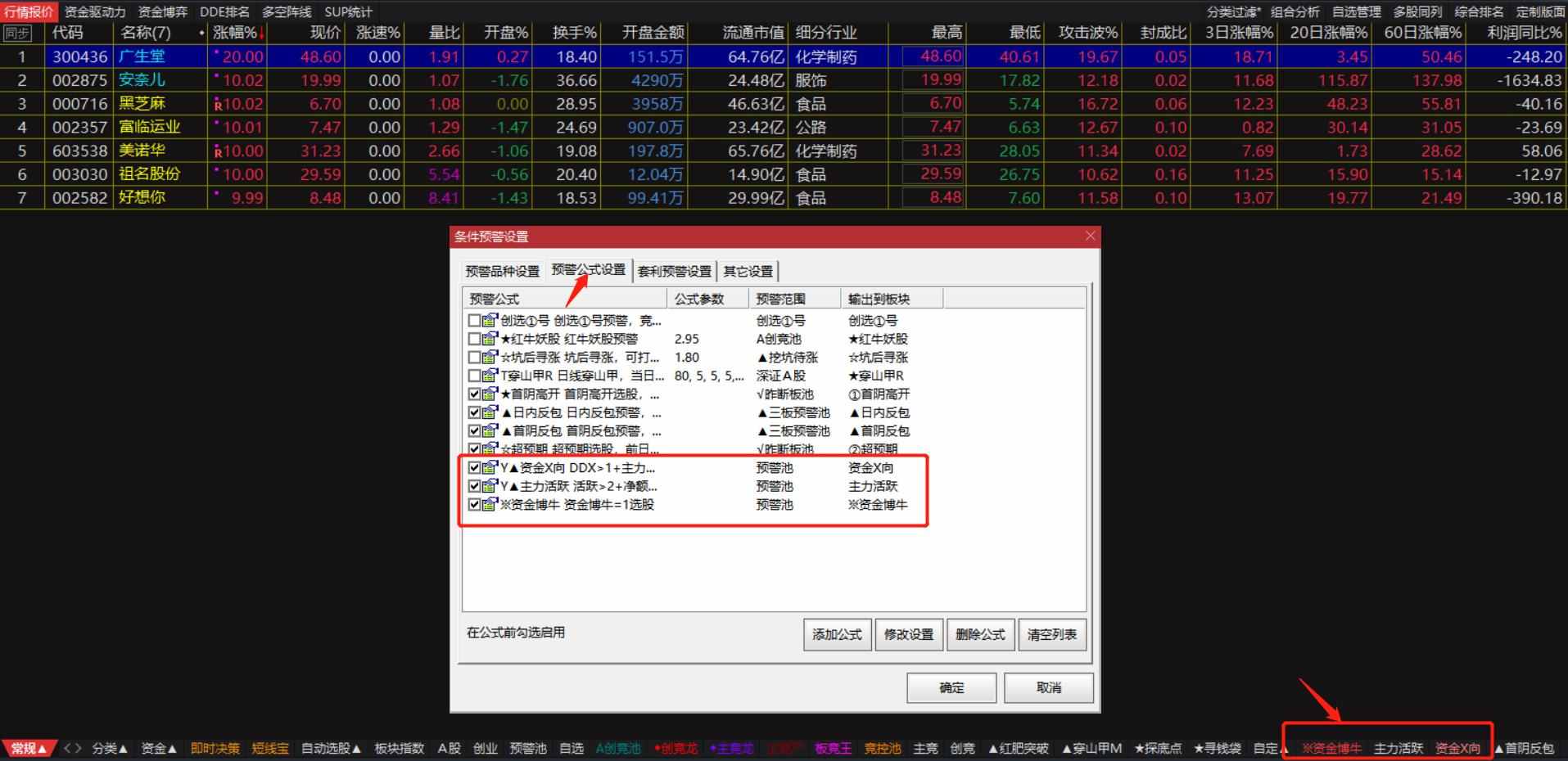
Task: Click formula icon beside 创选①号 row
Action: (490, 320)
